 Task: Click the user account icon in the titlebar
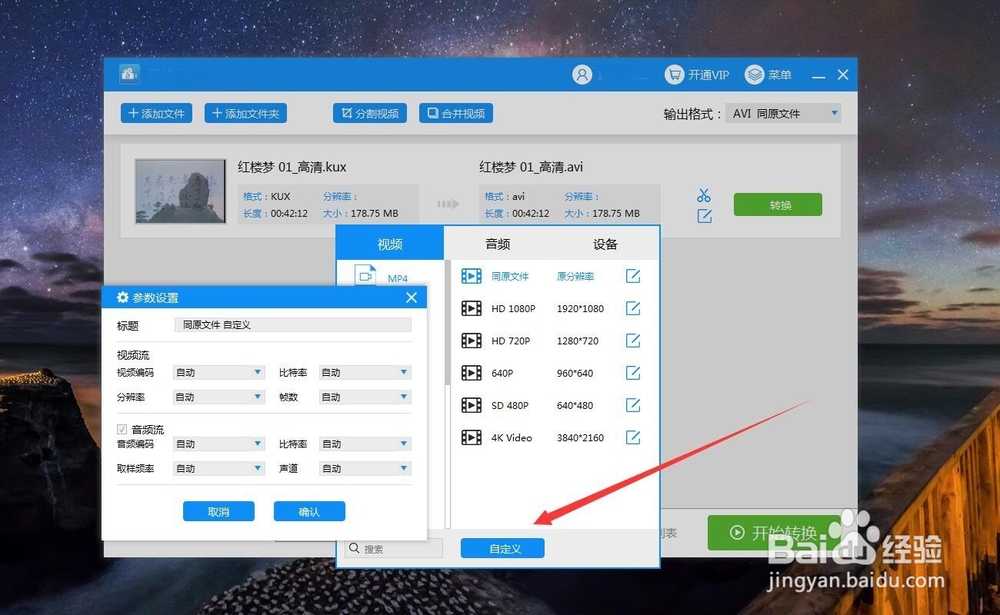point(583,74)
